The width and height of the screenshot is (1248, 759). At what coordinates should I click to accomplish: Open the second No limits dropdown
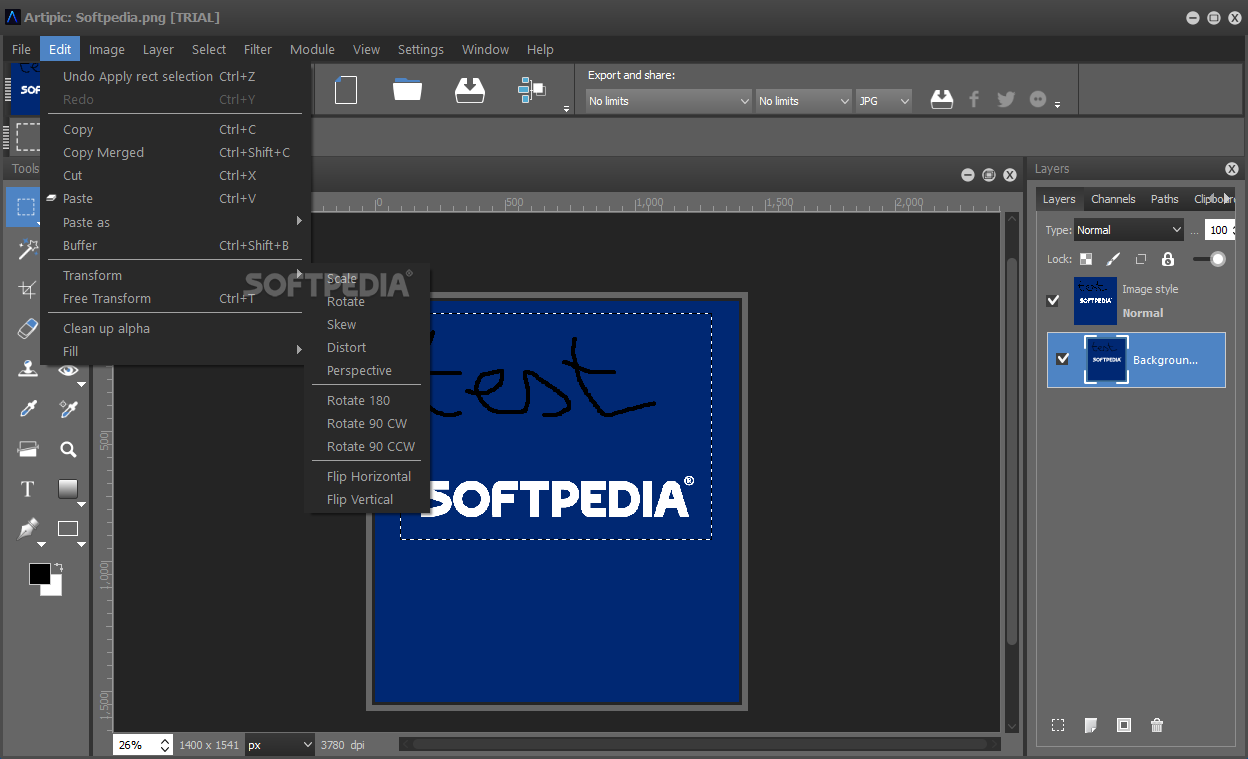(x=803, y=101)
